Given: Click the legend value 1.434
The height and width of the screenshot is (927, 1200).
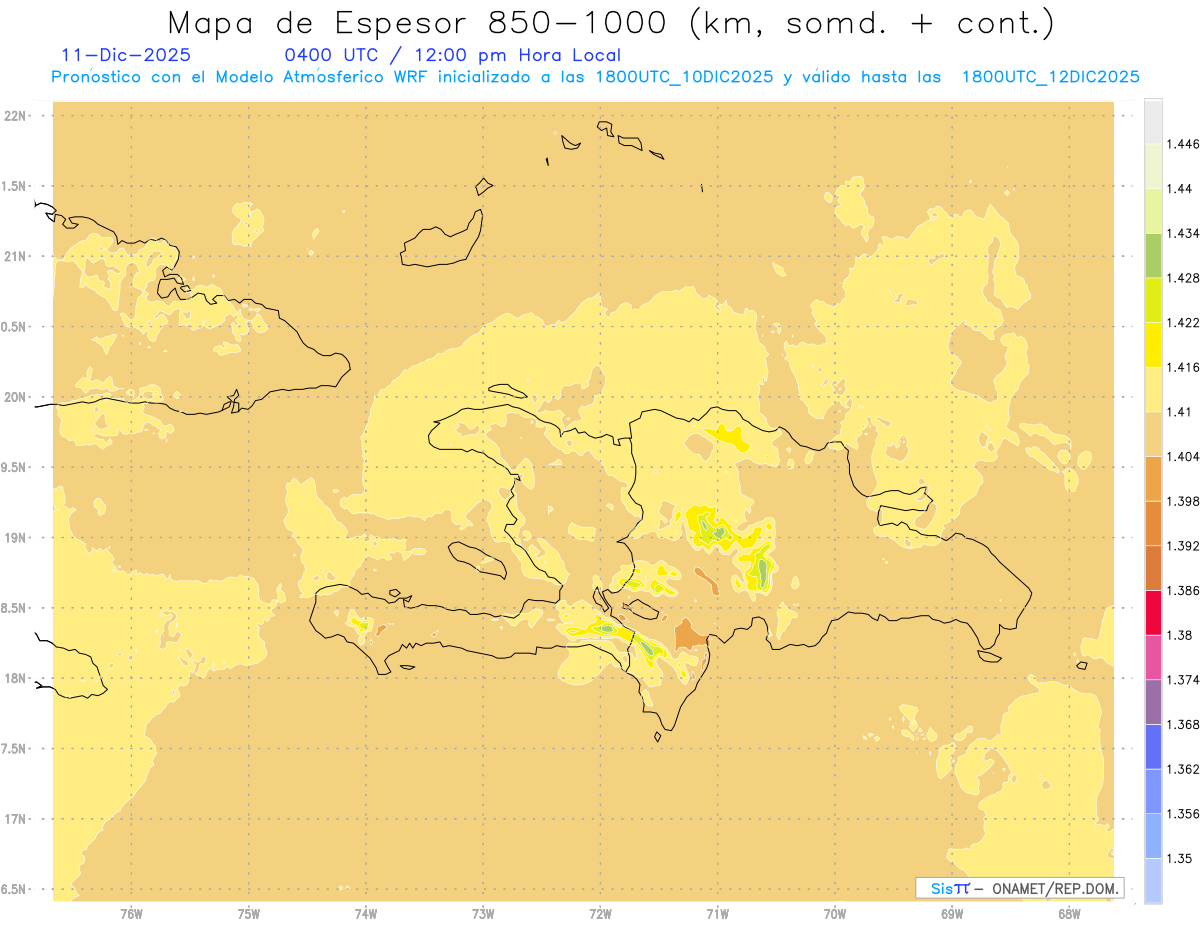Looking at the screenshot, I should coord(1183,233).
